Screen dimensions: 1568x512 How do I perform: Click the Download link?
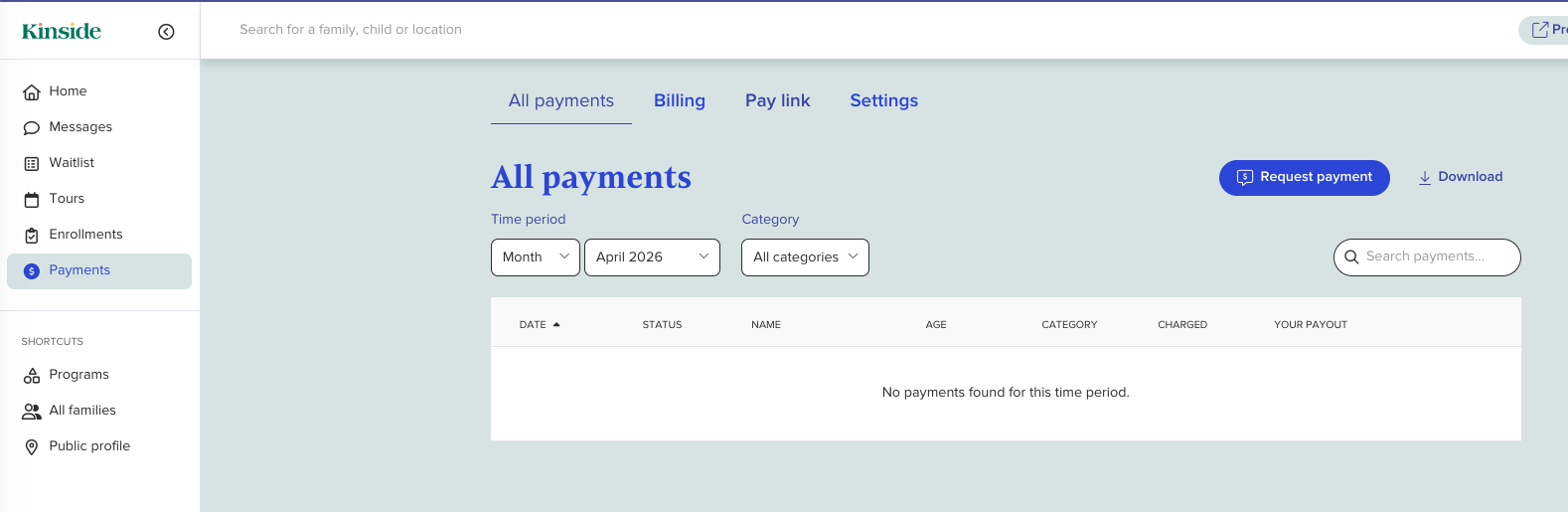[x=1461, y=177]
